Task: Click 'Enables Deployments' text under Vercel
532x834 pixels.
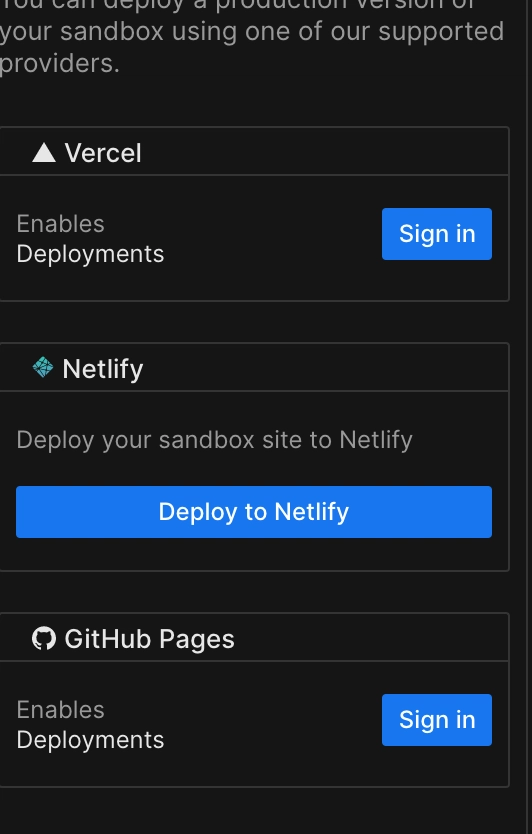Action: (90, 239)
